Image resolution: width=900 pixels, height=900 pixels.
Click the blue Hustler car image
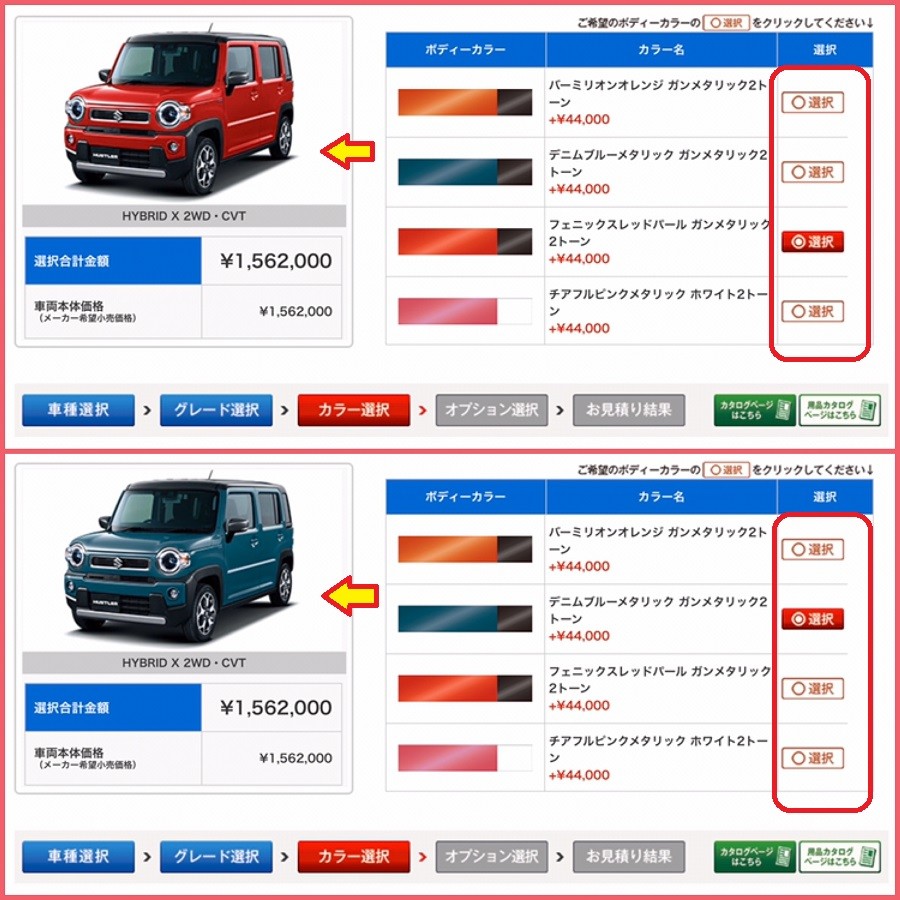tap(179, 556)
